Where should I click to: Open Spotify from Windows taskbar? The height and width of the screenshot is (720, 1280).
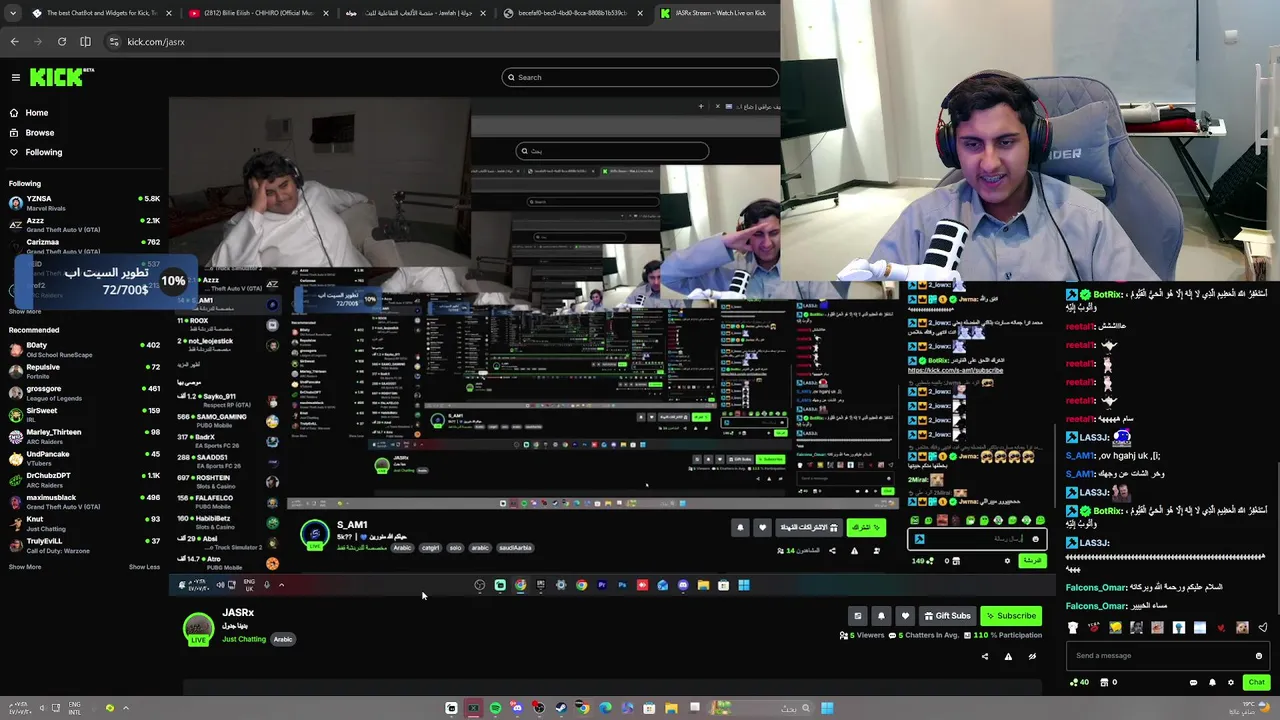(495, 708)
